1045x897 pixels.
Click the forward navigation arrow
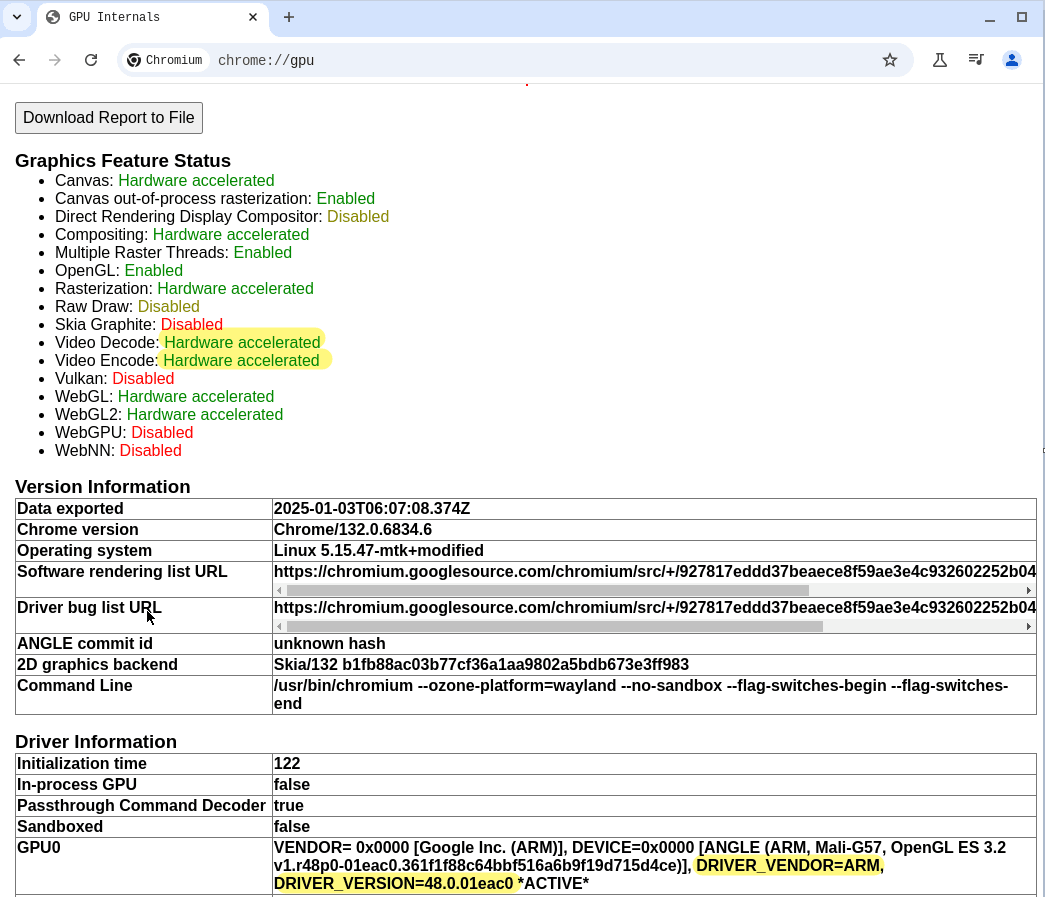pos(55,60)
